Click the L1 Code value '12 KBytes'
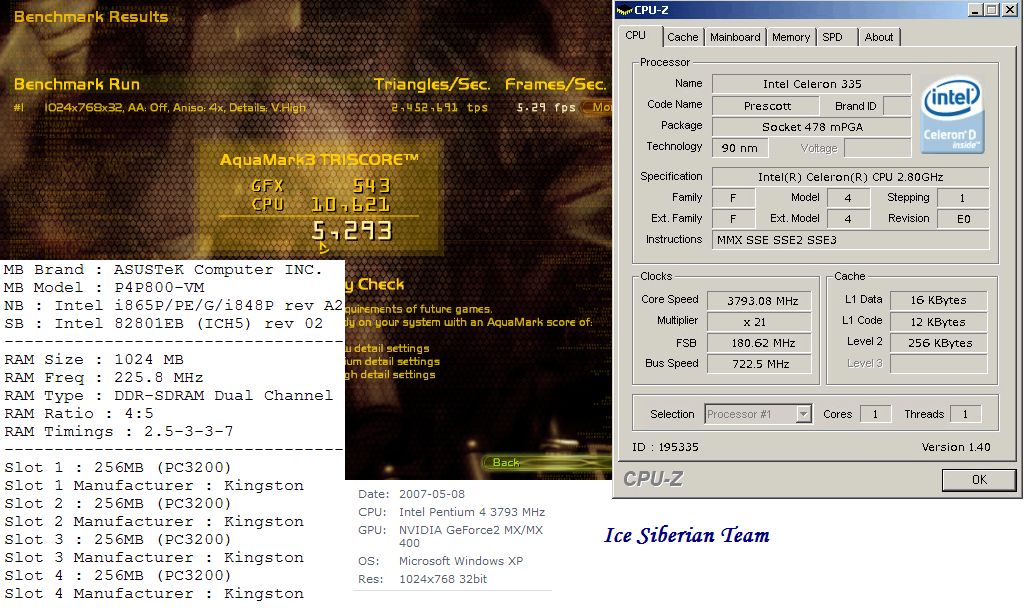The image size is (1024, 610). click(x=938, y=322)
